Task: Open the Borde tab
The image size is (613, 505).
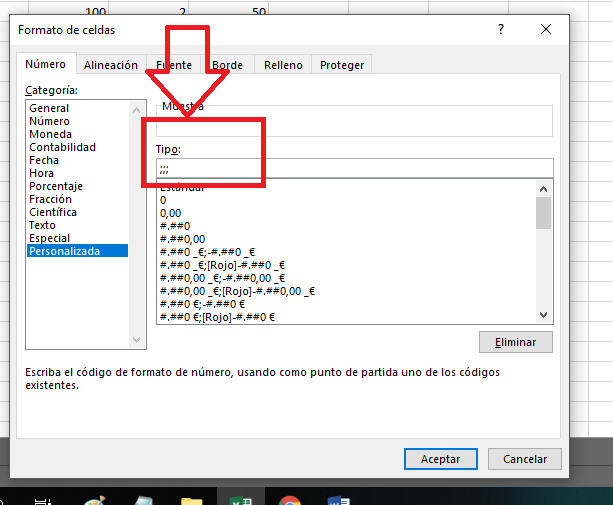Action: pos(228,65)
